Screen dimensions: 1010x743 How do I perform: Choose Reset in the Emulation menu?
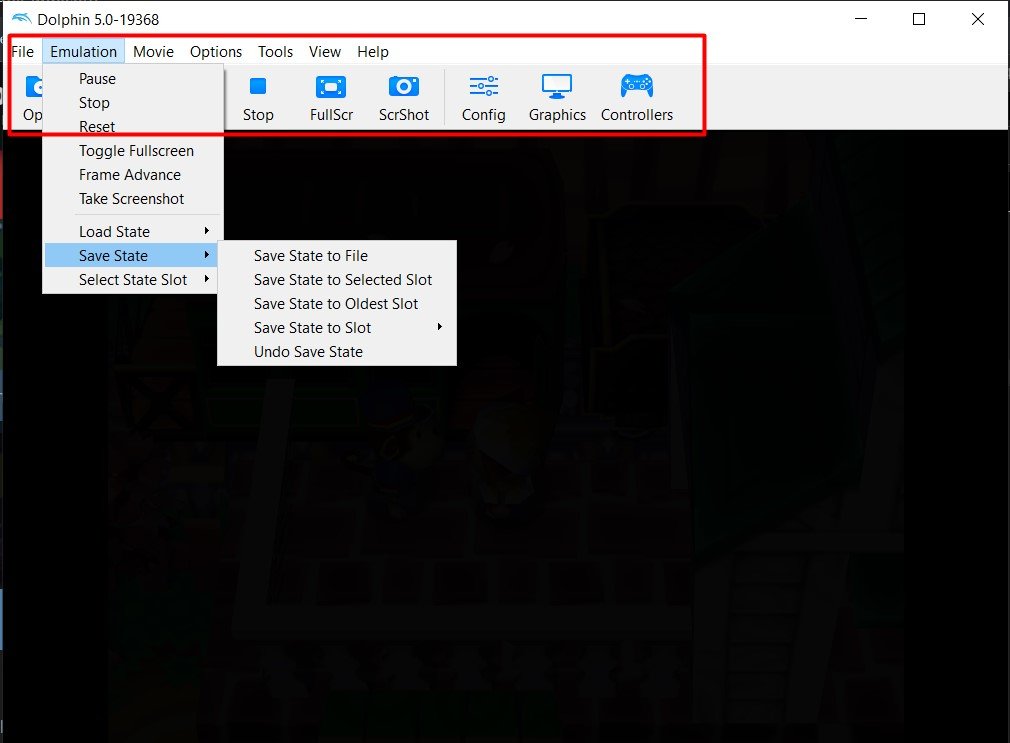(x=133, y=126)
